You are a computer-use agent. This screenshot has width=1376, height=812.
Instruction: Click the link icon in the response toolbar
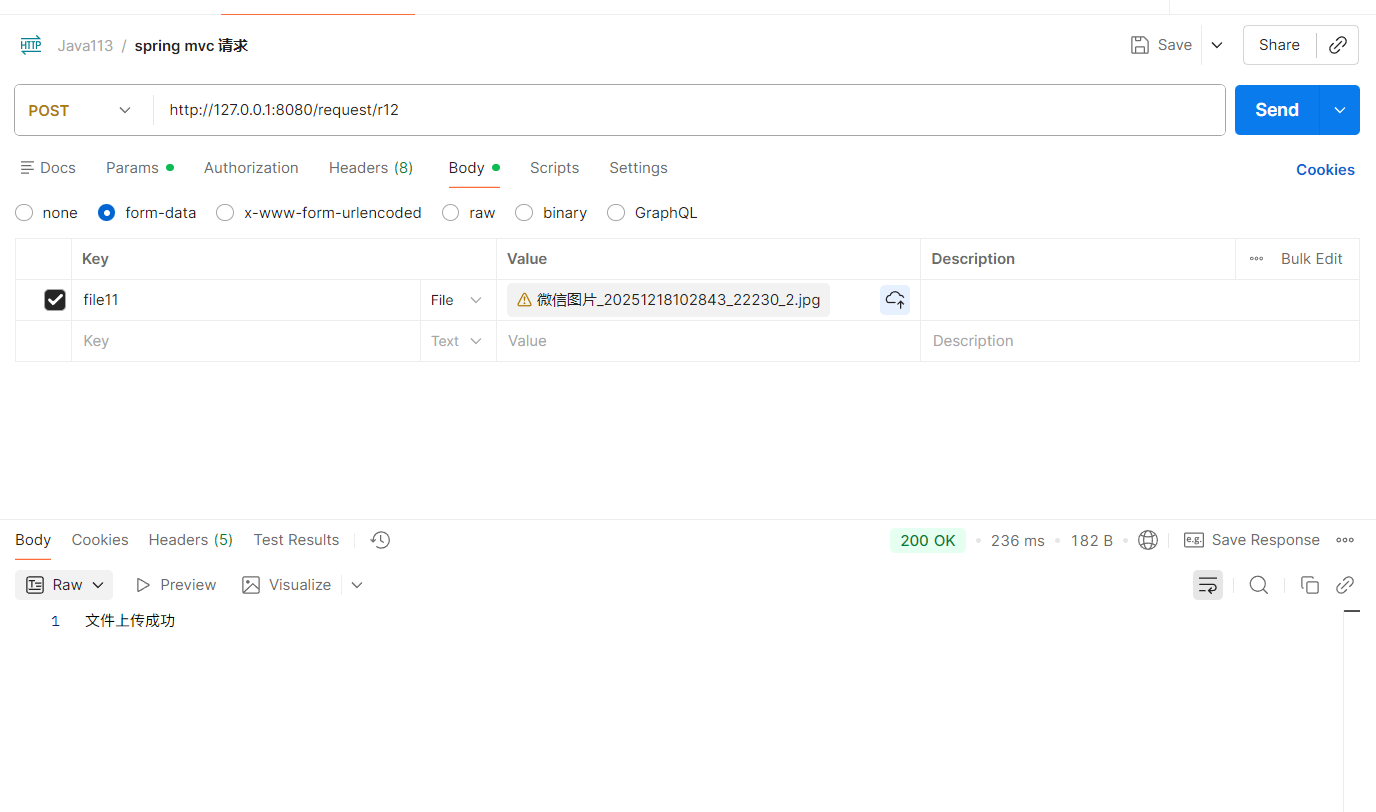1345,585
